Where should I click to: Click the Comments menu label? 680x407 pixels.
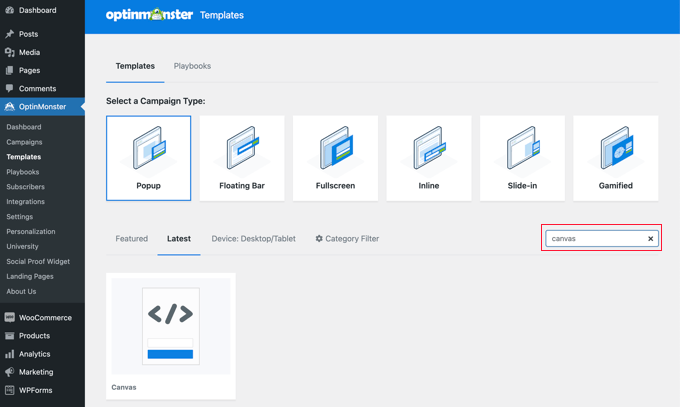pyautogui.click(x=37, y=89)
